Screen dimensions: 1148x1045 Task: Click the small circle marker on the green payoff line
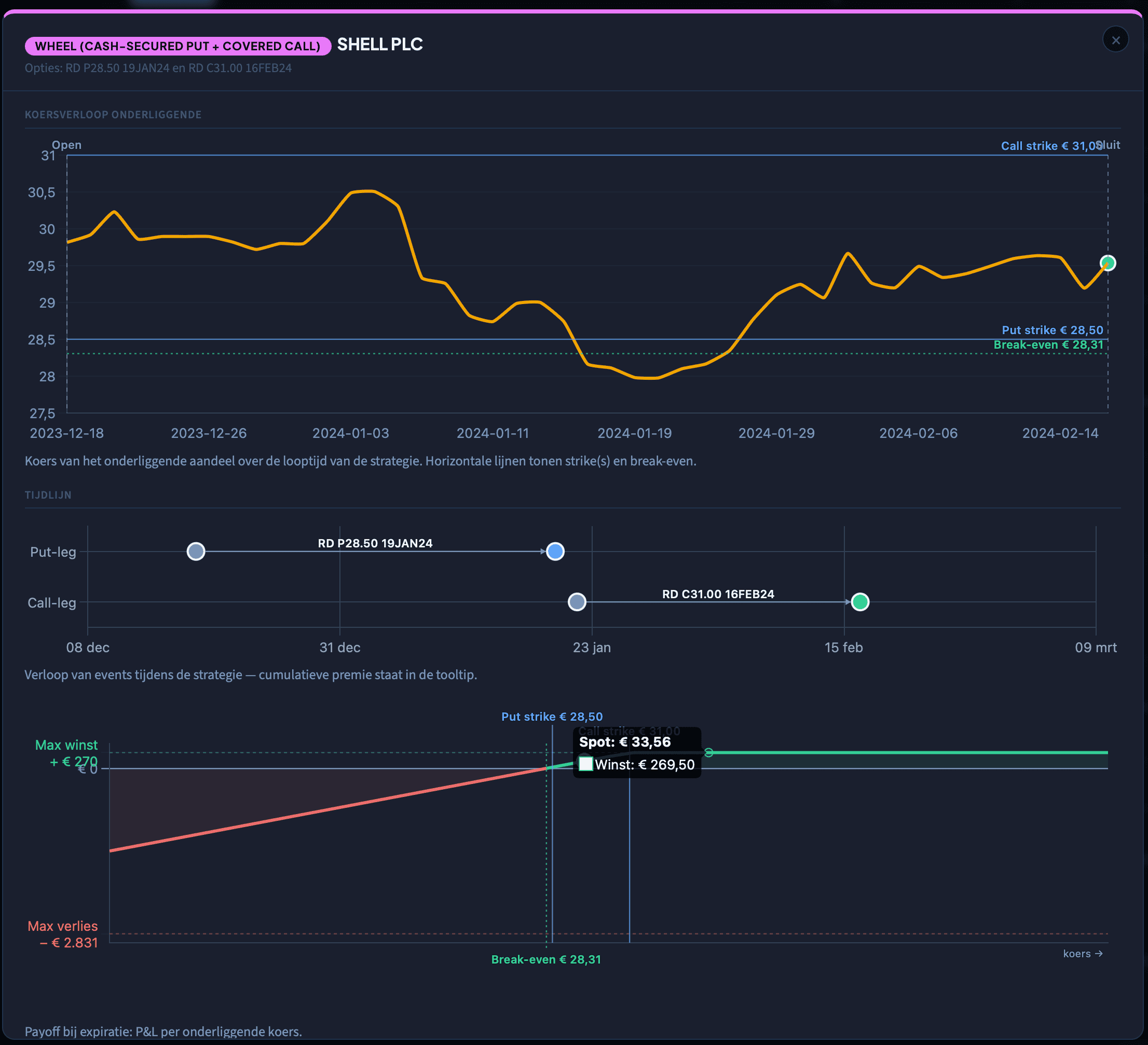709,752
